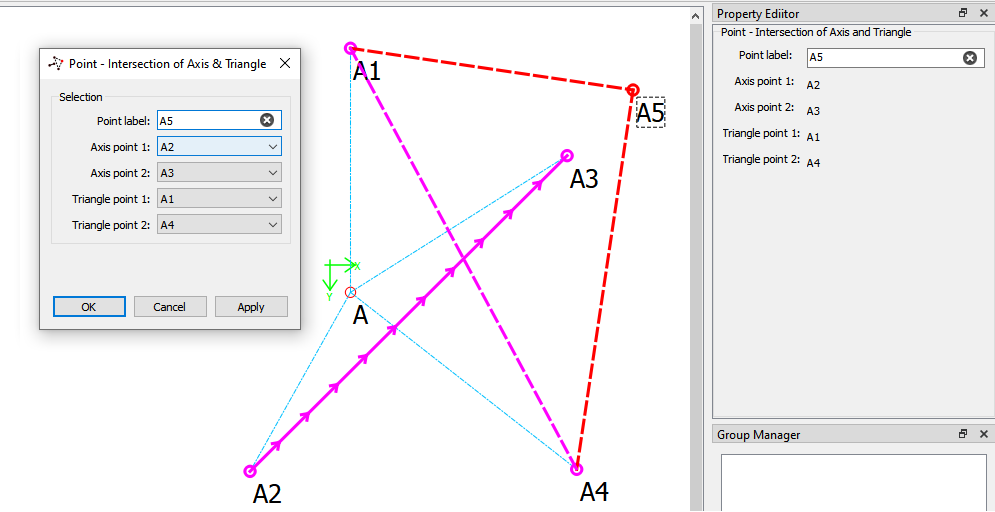
Task: Clear the Point label field in dialog
Action: coord(267,120)
